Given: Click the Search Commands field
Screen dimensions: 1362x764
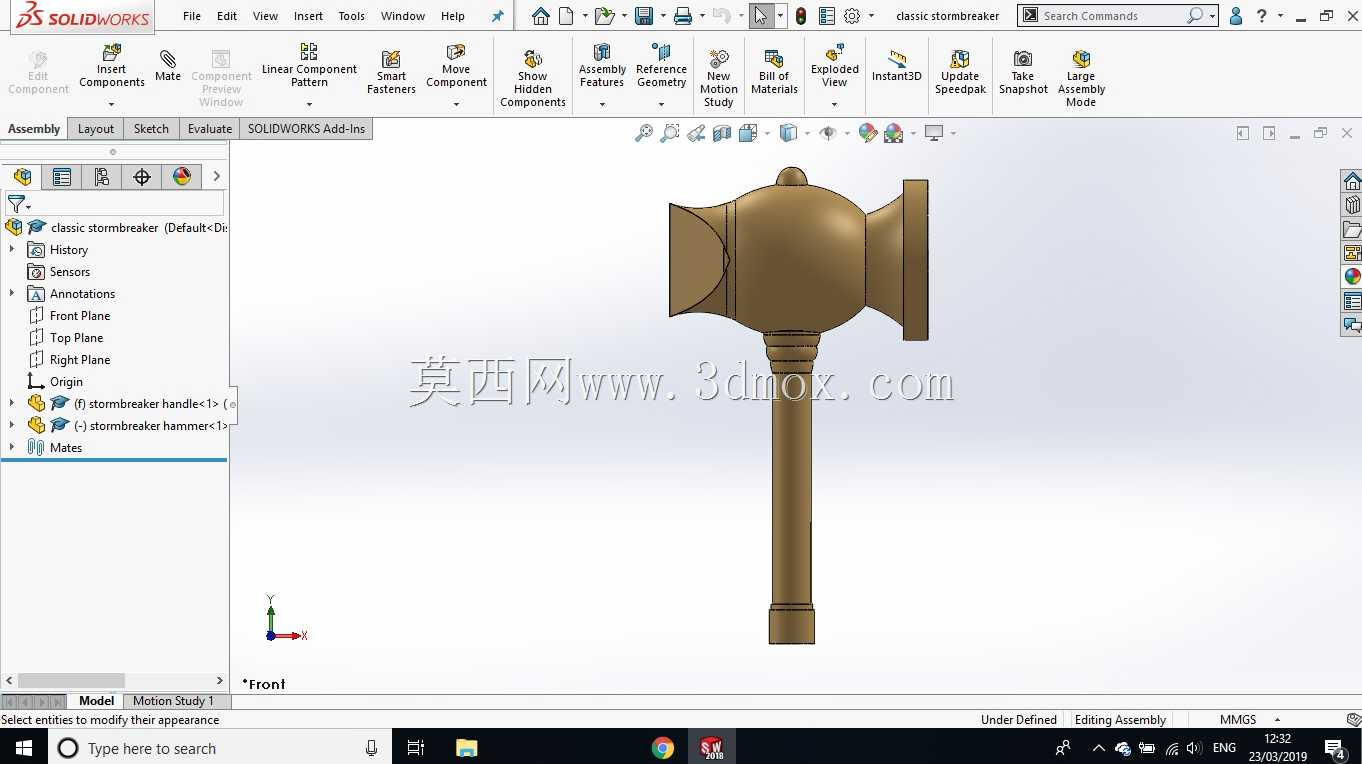Looking at the screenshot, I should (1110, 16).
